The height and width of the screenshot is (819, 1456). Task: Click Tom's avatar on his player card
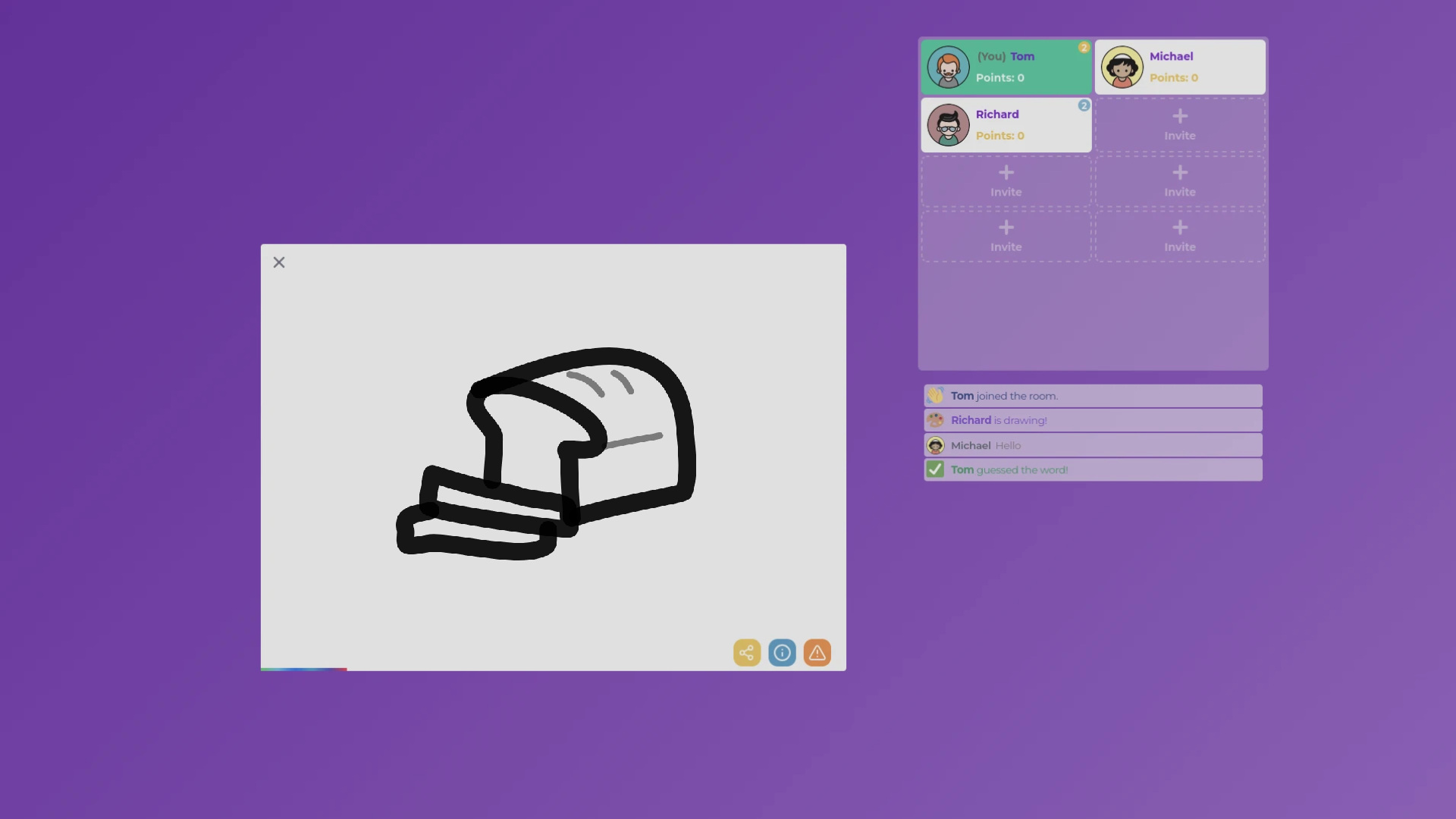pos(948,67)
